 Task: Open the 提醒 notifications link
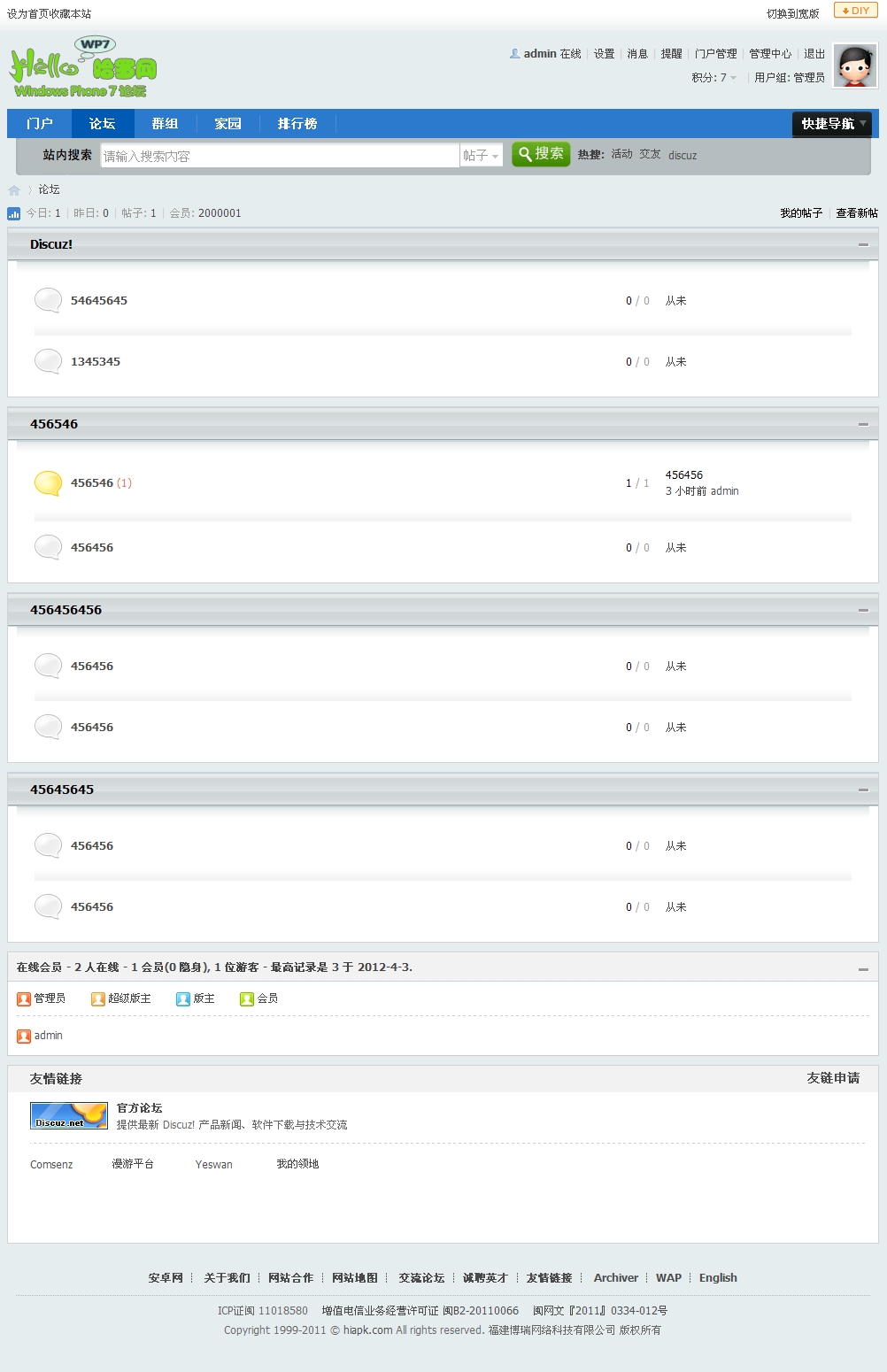pyautogui.click(x=672, y=54)
